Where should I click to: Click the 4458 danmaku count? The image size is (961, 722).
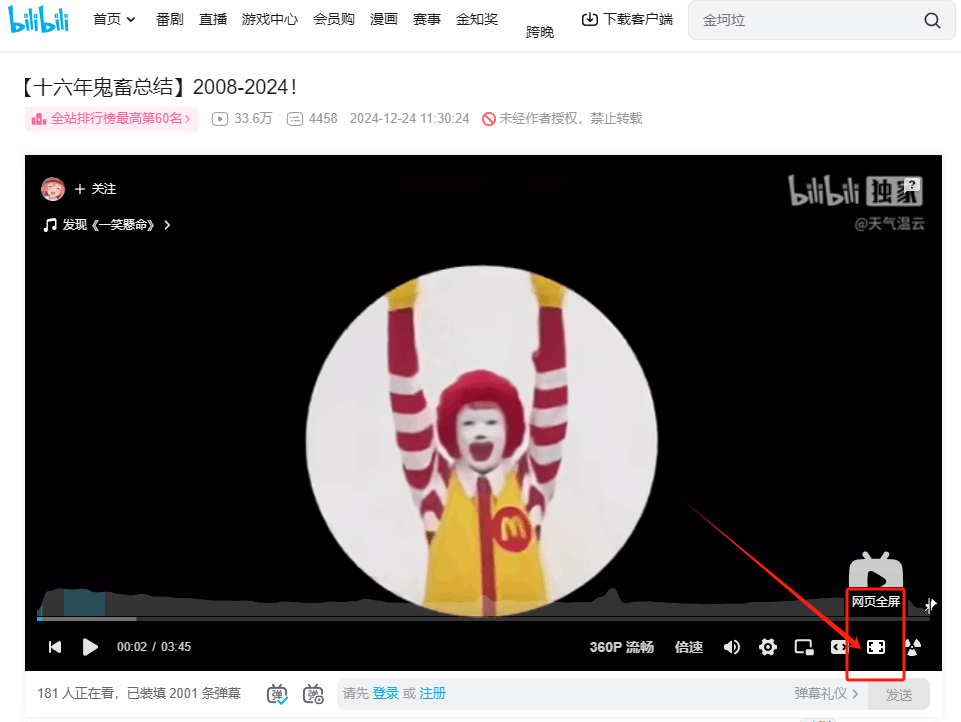(x=323, y=119)
